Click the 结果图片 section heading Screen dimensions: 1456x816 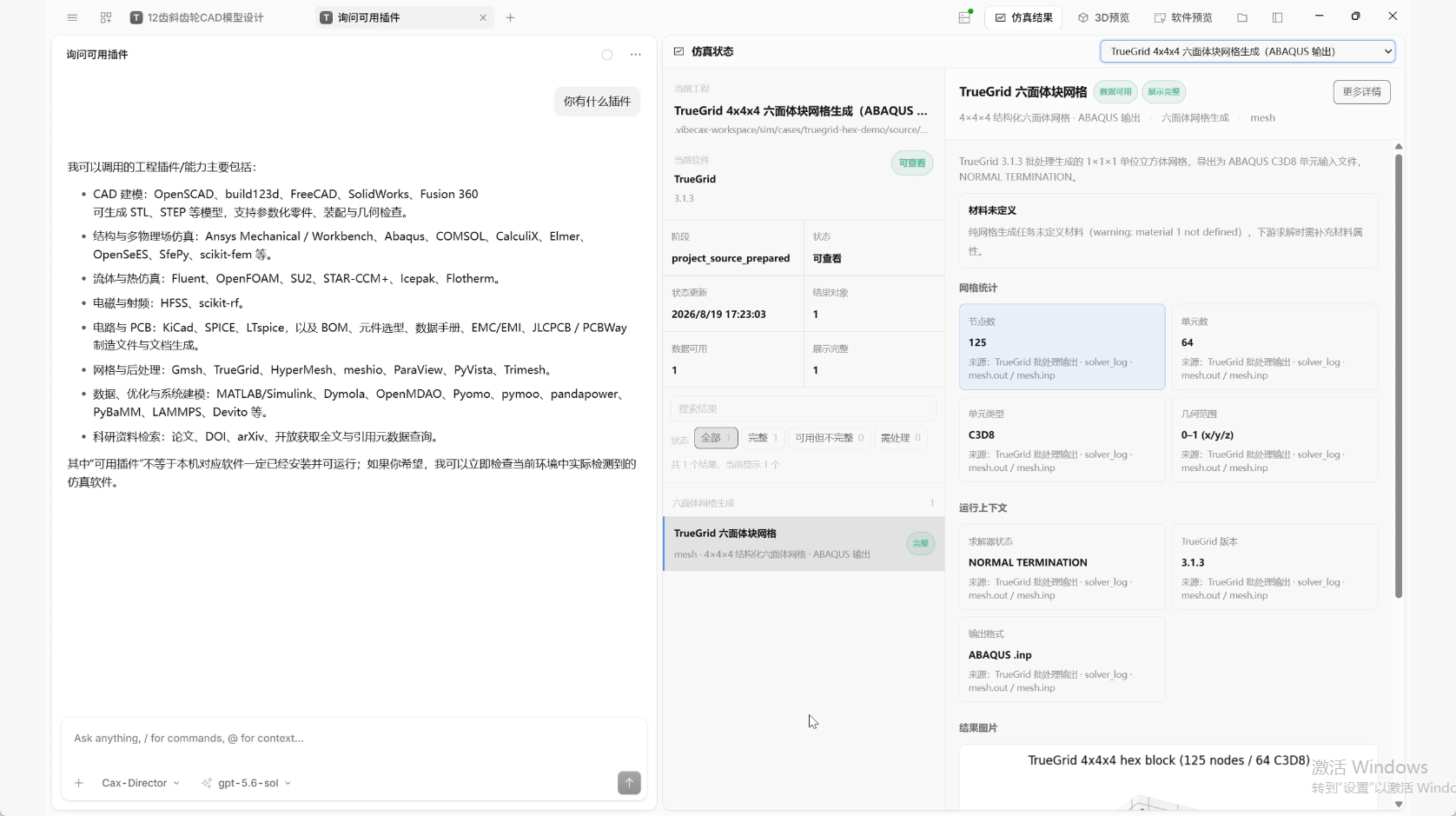pos(978,728)
